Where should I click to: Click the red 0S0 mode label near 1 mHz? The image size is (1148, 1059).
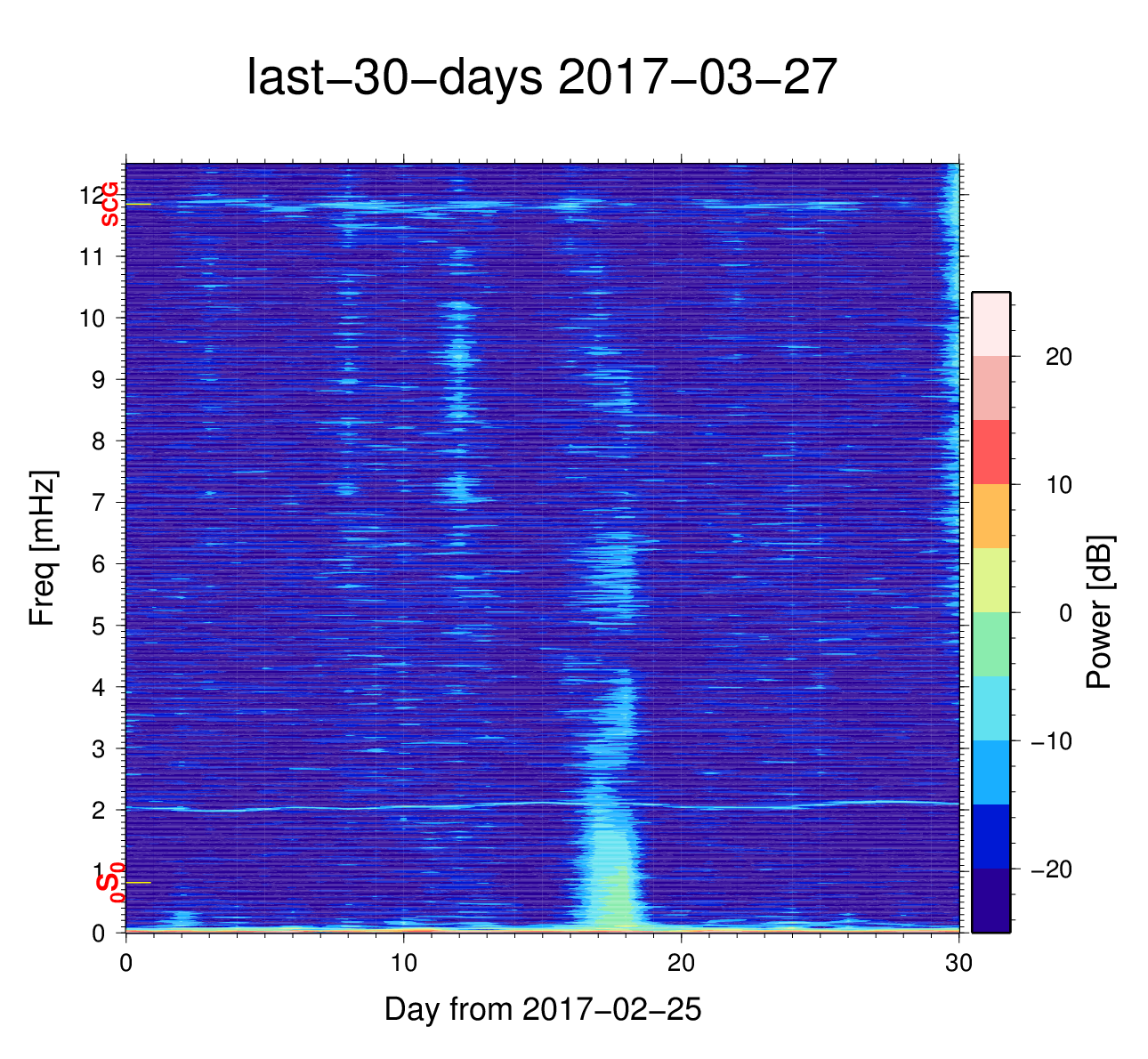point(110,883)
